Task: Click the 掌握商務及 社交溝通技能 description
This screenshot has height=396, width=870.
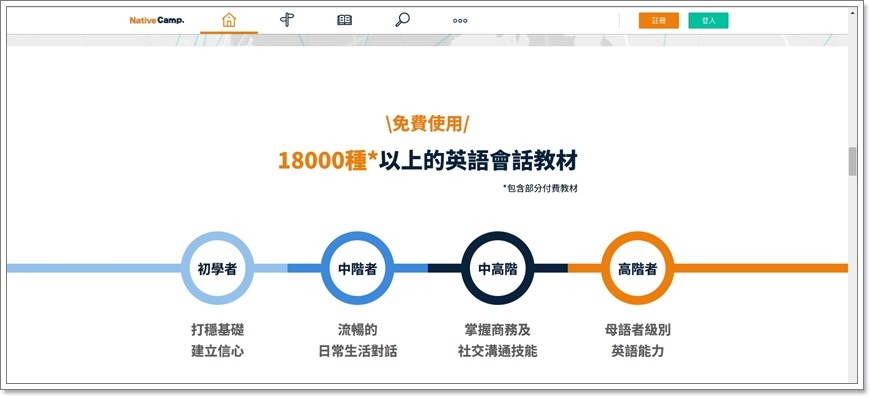Action: [498, 341]
